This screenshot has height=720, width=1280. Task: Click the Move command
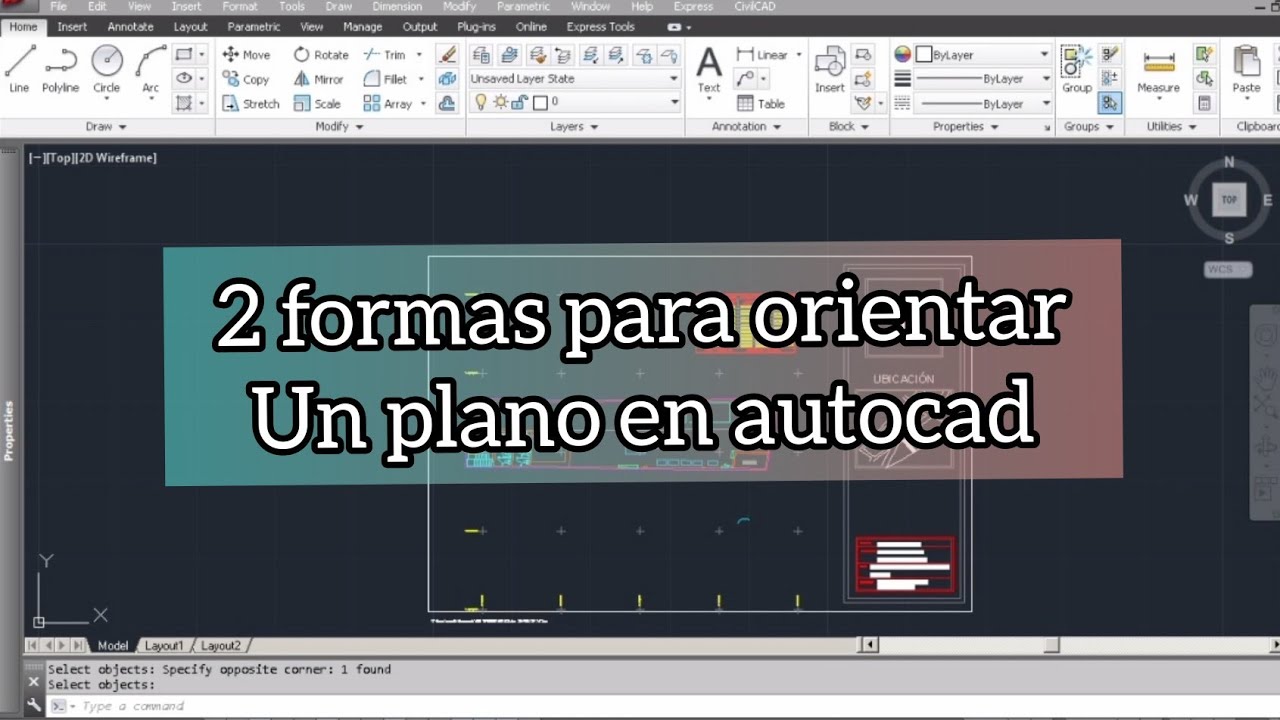pyautogui.click(x=246, y=55)
